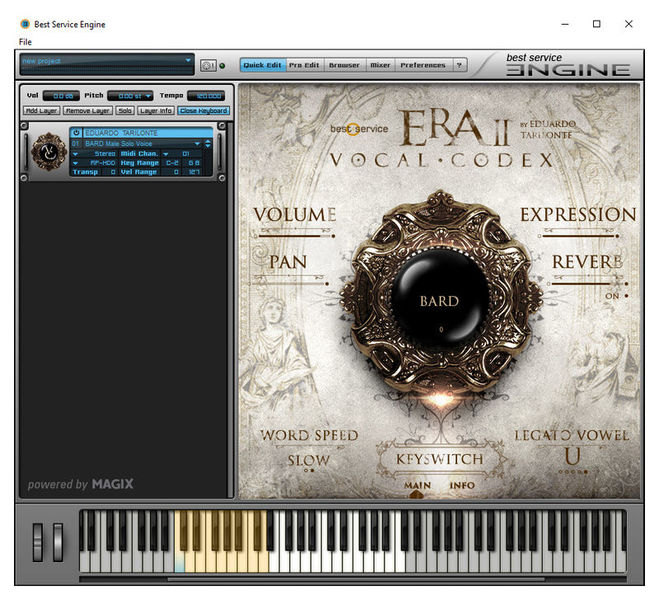Click the VOLUME slider

click(296, 236)
